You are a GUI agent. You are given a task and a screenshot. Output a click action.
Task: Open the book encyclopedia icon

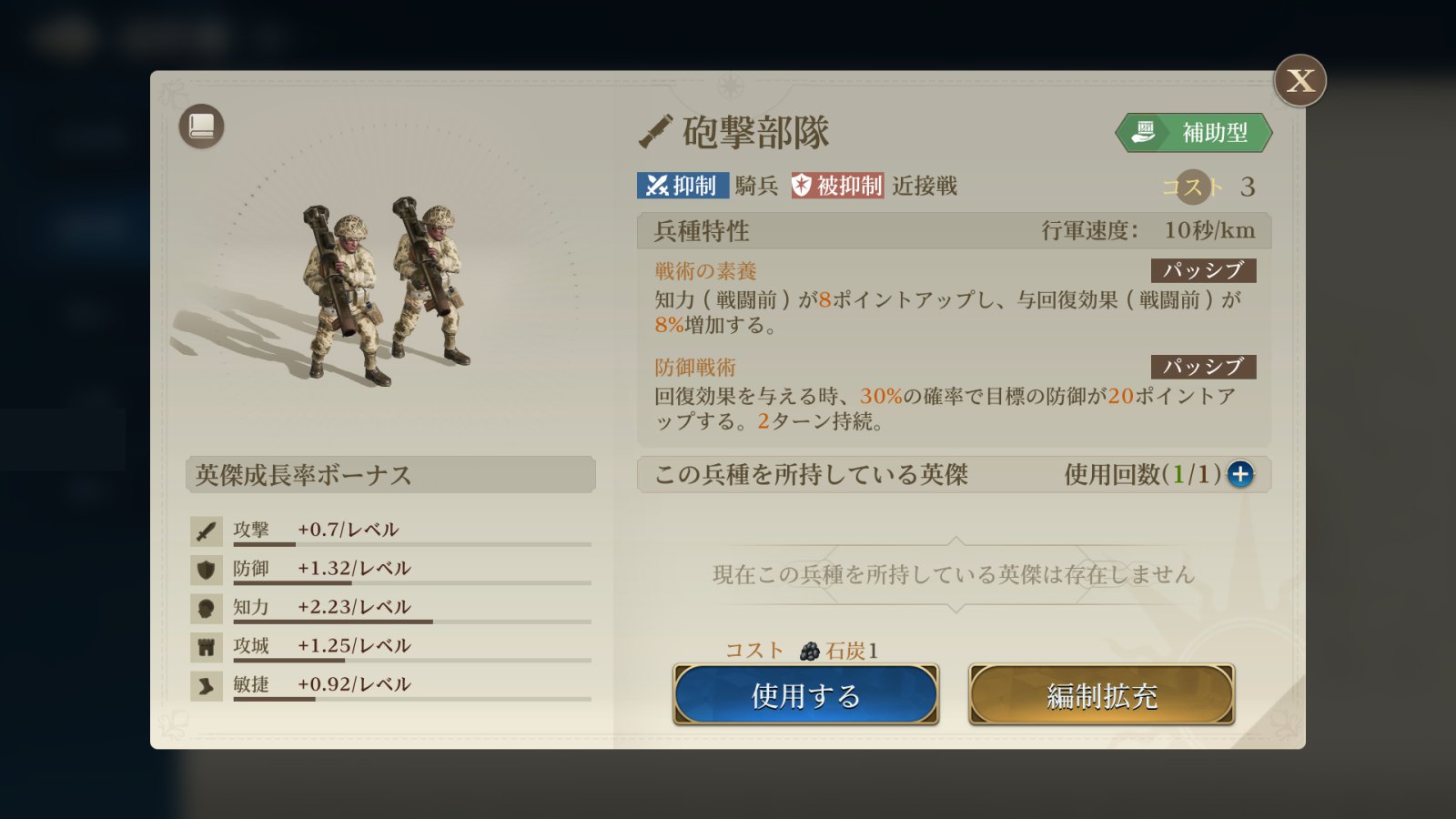coord(201,126)
